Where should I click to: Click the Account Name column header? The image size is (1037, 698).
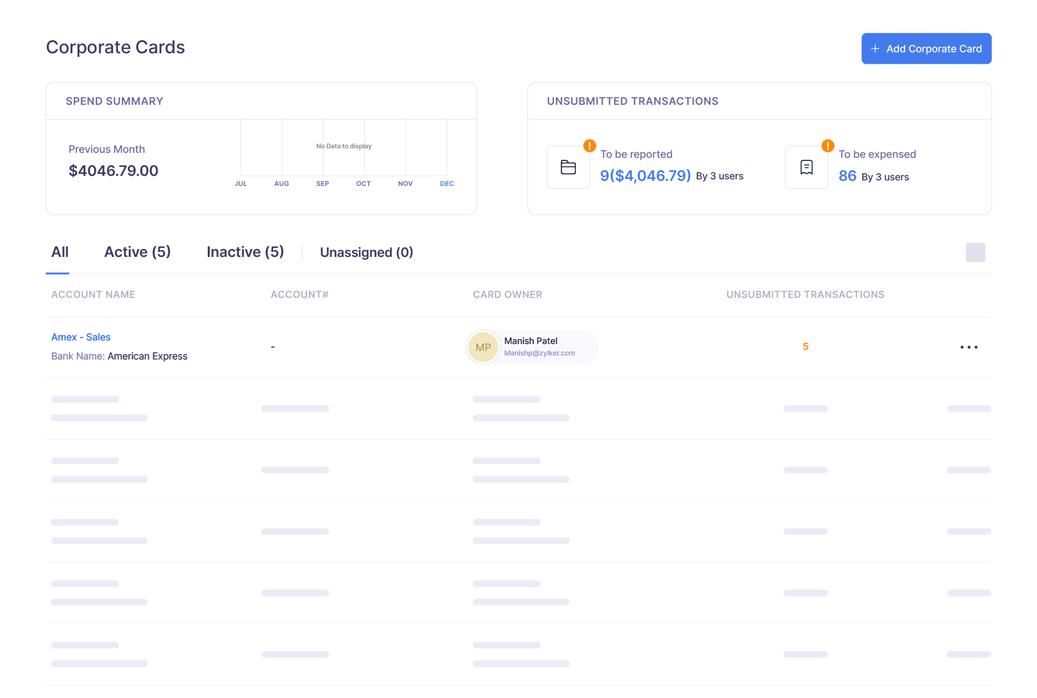[x=93, y=295]
